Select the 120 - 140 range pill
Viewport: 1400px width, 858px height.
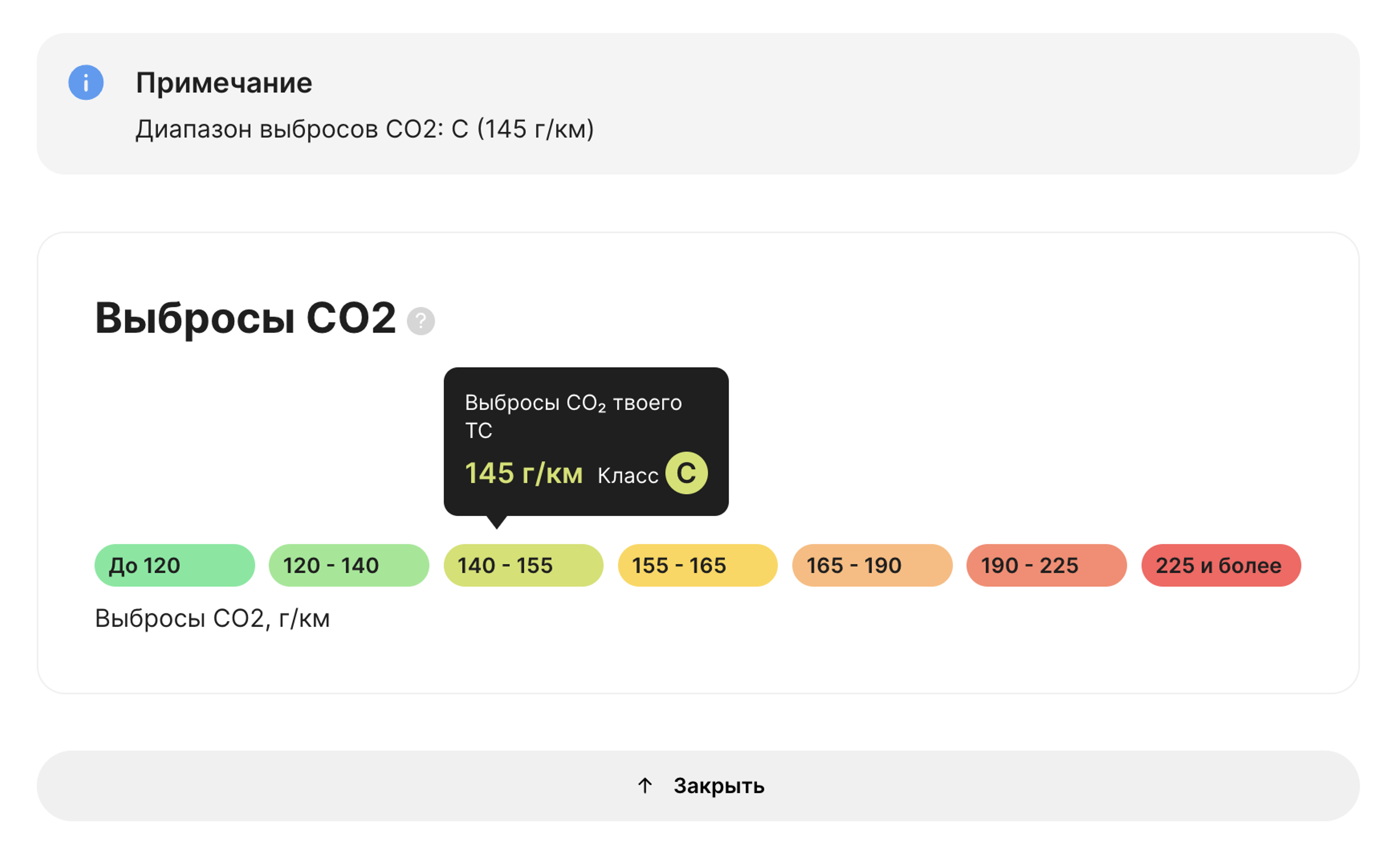(x=349, y=565)
